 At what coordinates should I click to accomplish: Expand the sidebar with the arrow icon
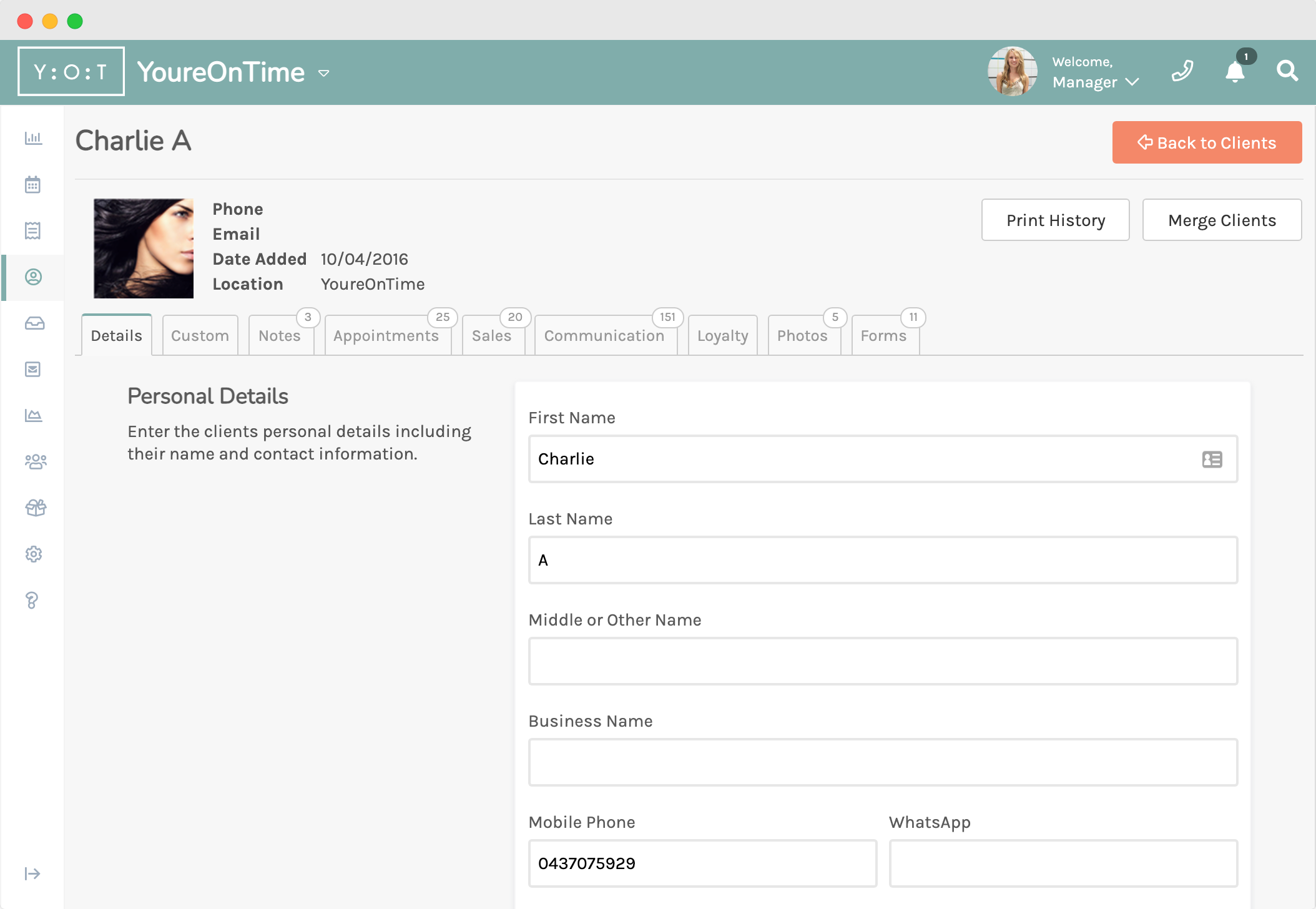32,873
